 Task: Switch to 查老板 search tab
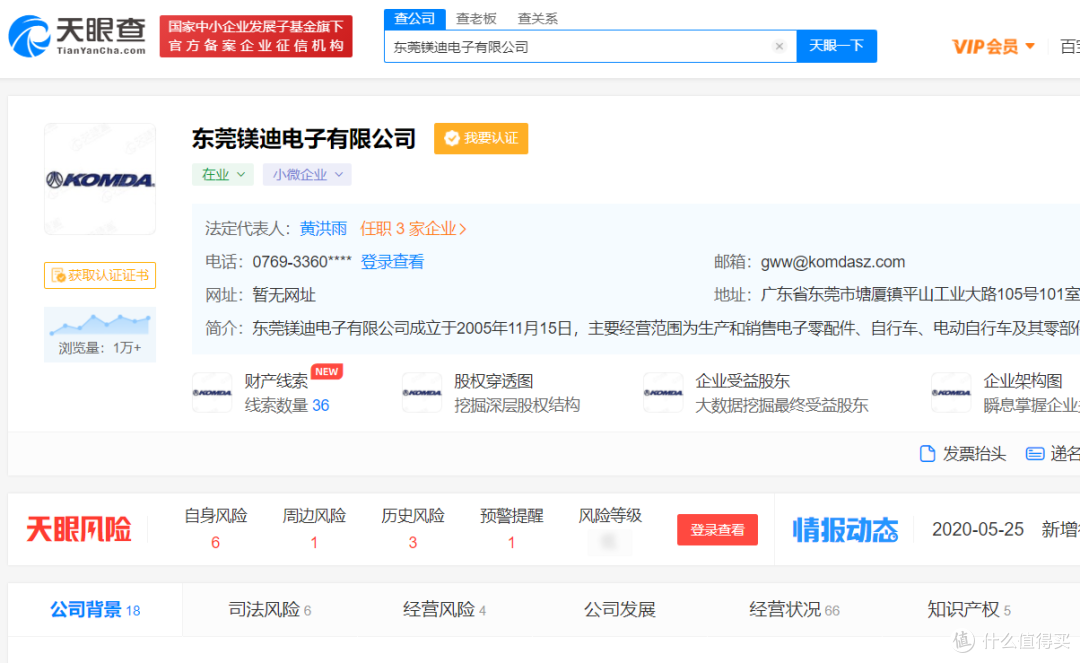point(476,19)
